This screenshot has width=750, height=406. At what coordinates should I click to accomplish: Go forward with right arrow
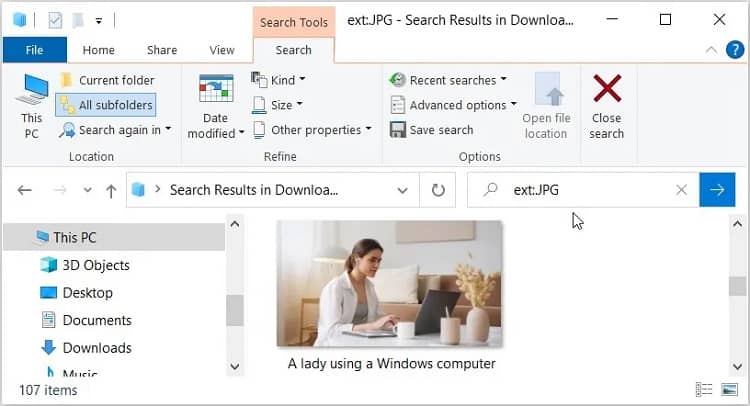pyautogui.click(x=60, y=190)
